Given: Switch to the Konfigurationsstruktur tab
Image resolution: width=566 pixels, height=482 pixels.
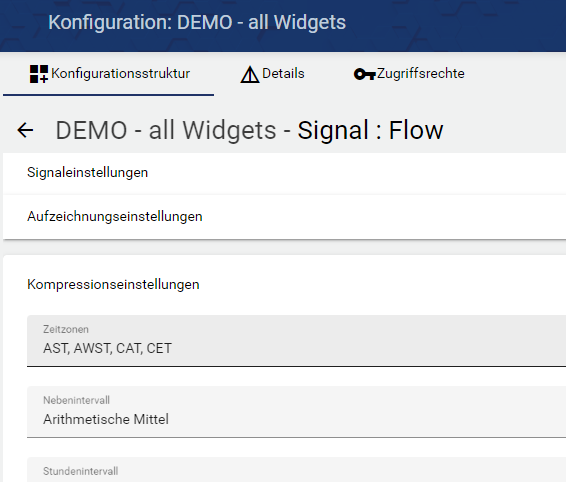Looking at the screenshot, I should coord(108,74).
